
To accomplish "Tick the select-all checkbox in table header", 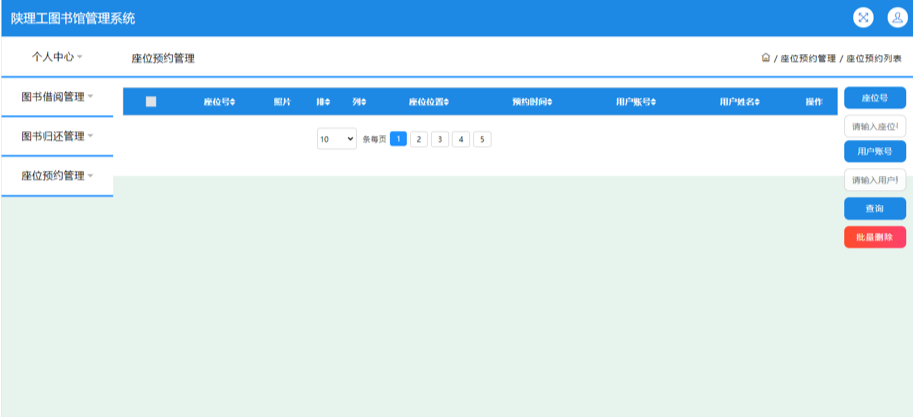I will (151, 101).
